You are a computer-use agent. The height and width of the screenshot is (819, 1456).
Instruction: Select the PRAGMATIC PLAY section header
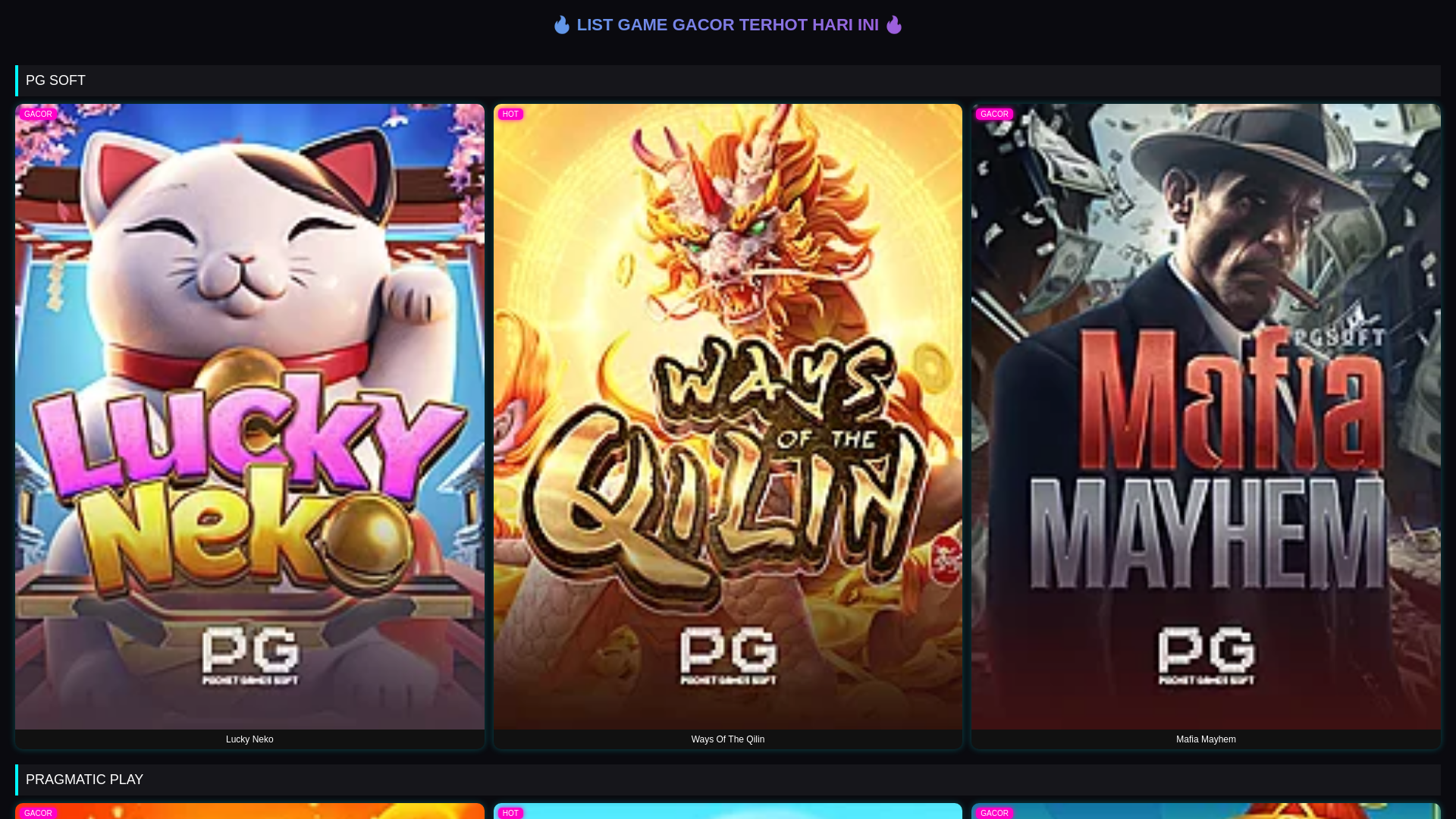728,780
